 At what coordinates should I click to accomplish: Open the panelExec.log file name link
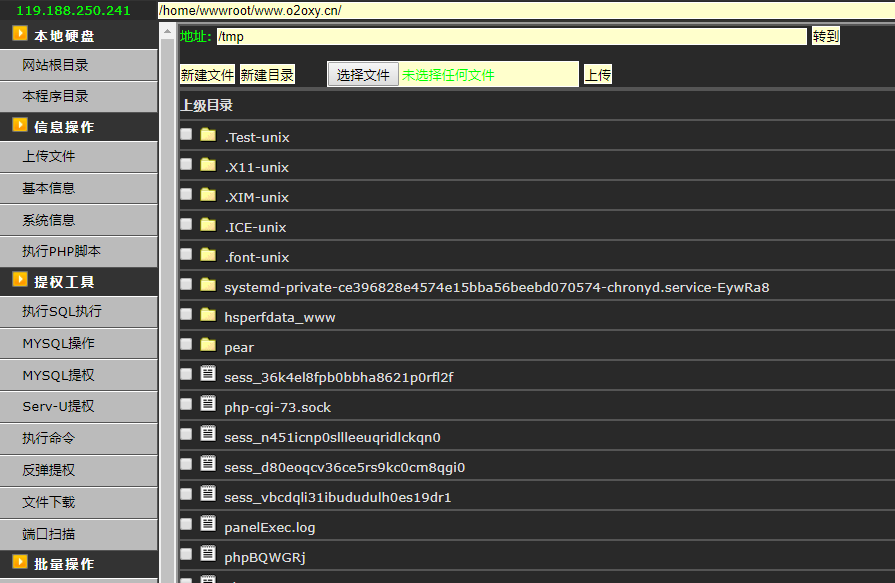pos(270,528)
